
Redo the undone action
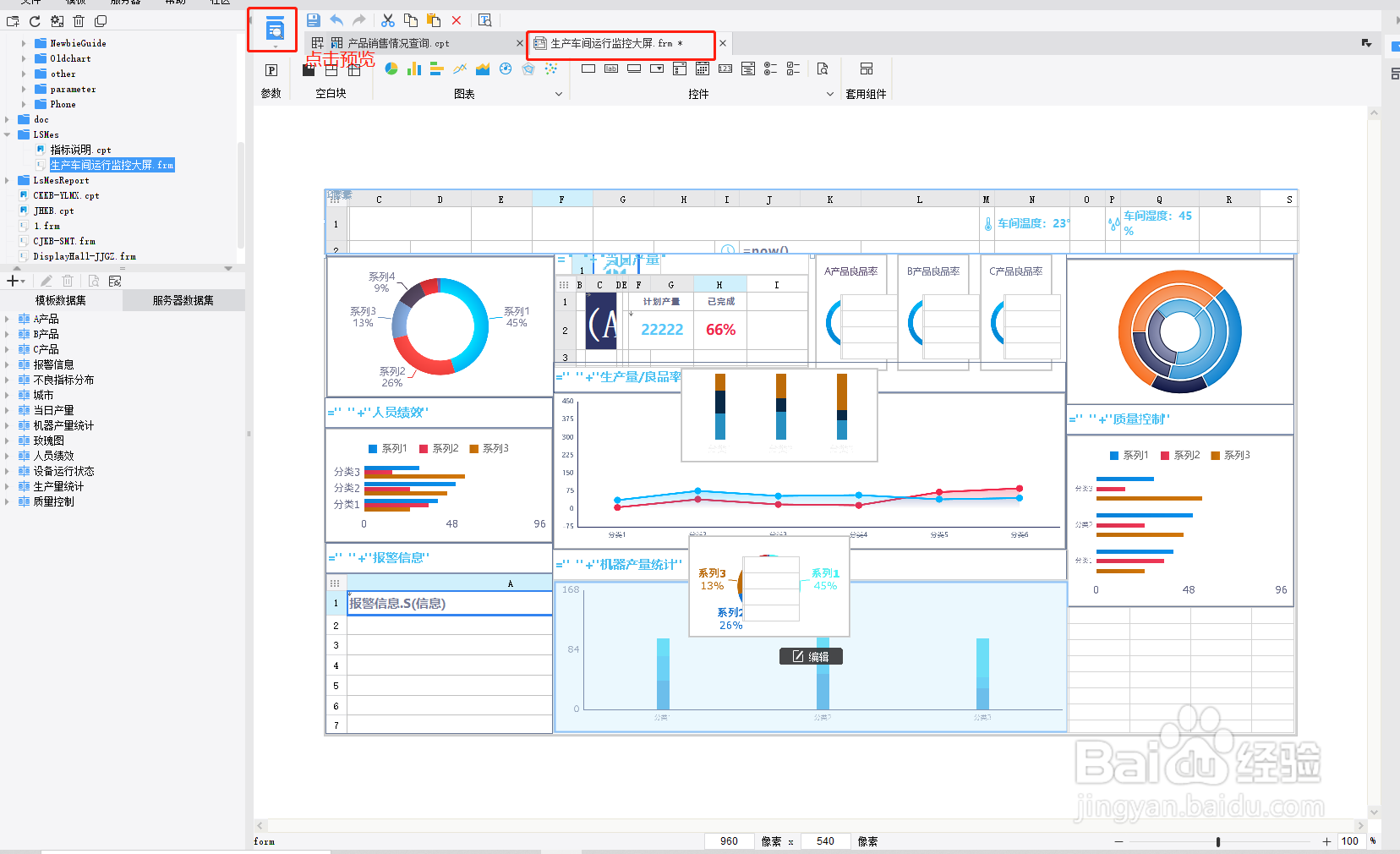point(359,20)
